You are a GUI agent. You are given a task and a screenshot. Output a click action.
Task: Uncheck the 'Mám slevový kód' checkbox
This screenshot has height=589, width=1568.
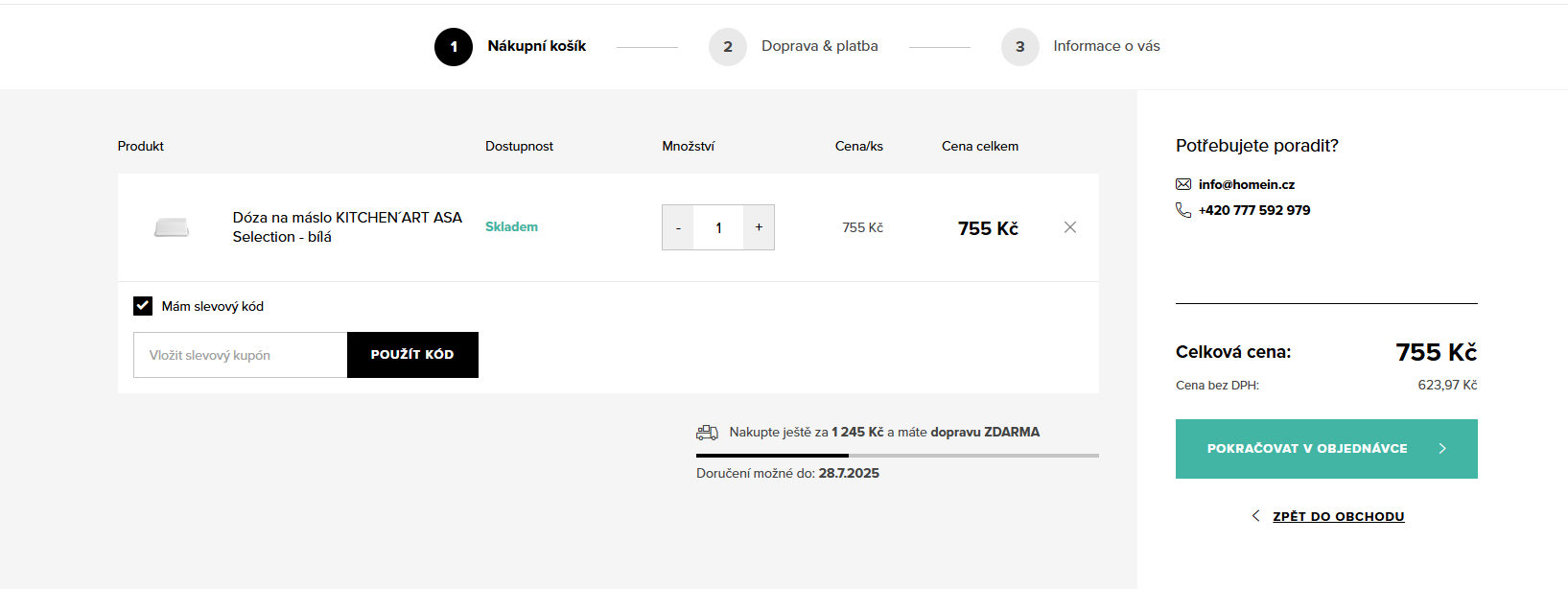(143, 306)
